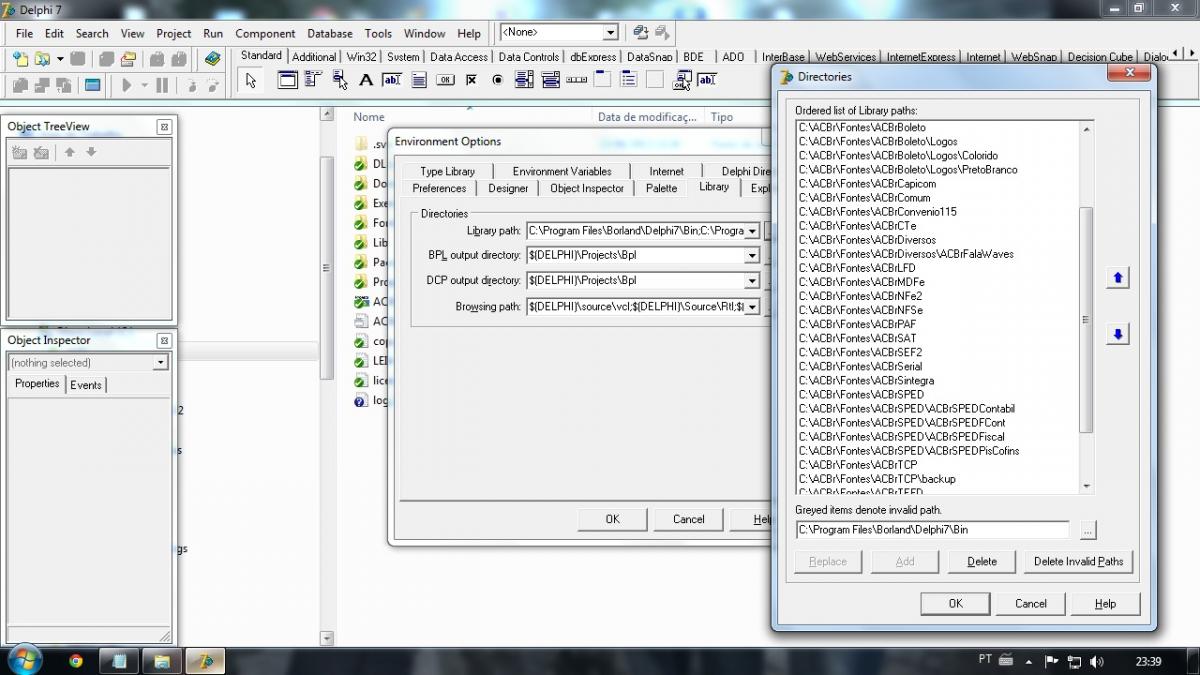Viewport: 1200px width, 675px height.
Task: Open the Type Library tab
Action: pos(448,171)
